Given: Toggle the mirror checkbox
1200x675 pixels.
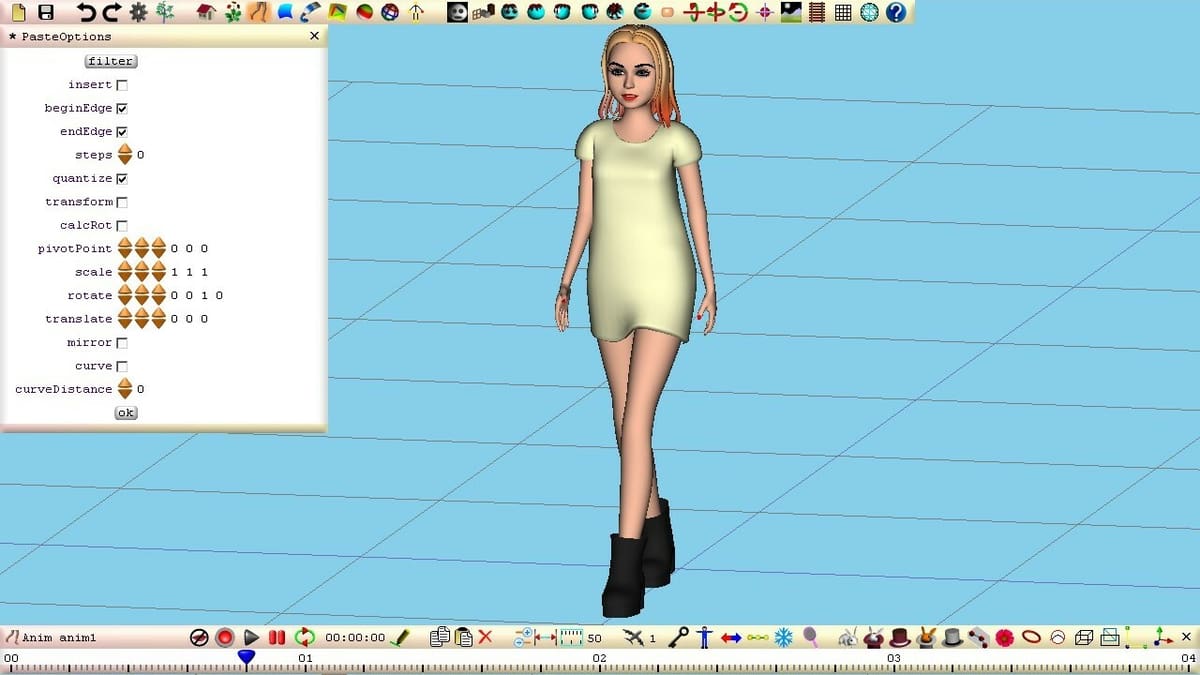Looking at the screenshot, I should 122,343.
